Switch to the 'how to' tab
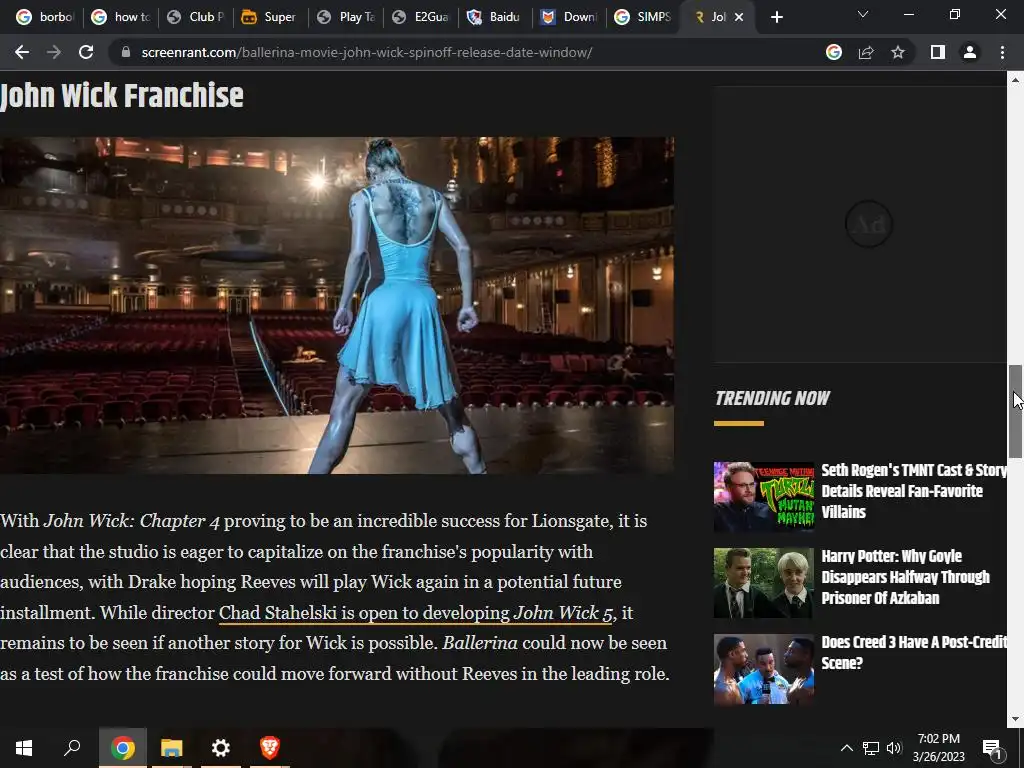The width and height of the screenshot is (1024, 768). [x=121, y=17]
